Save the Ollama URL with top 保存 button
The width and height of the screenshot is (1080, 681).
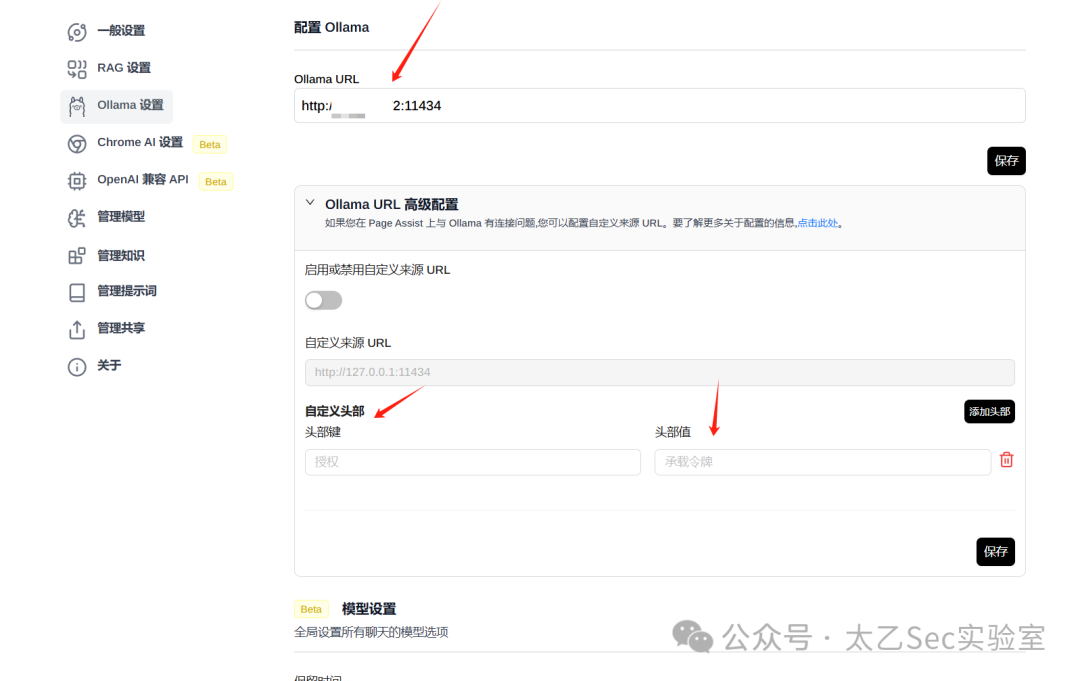click(1006, 160)
